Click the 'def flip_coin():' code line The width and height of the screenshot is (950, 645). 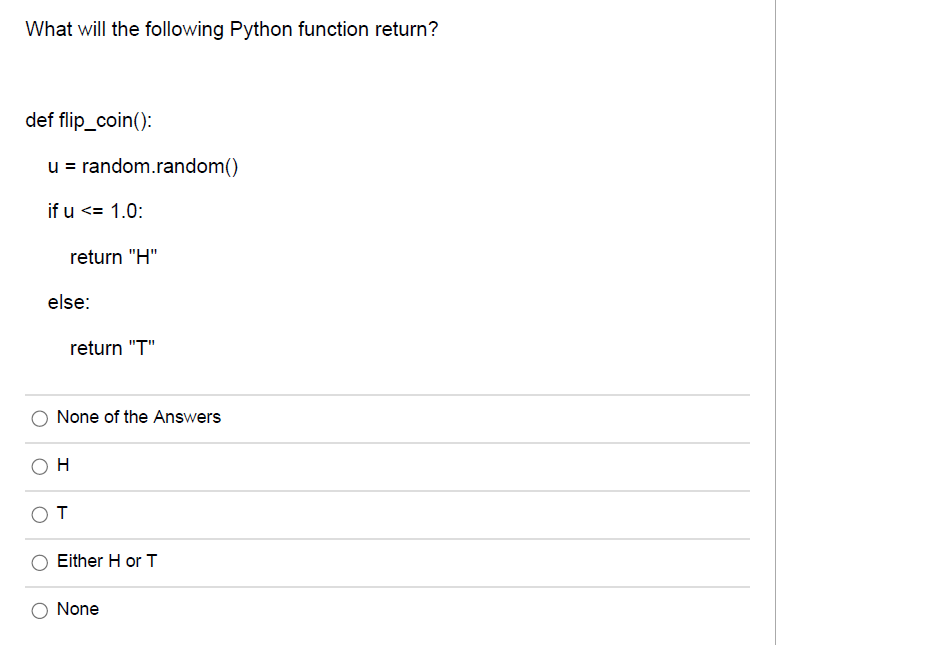click(88, 120)
